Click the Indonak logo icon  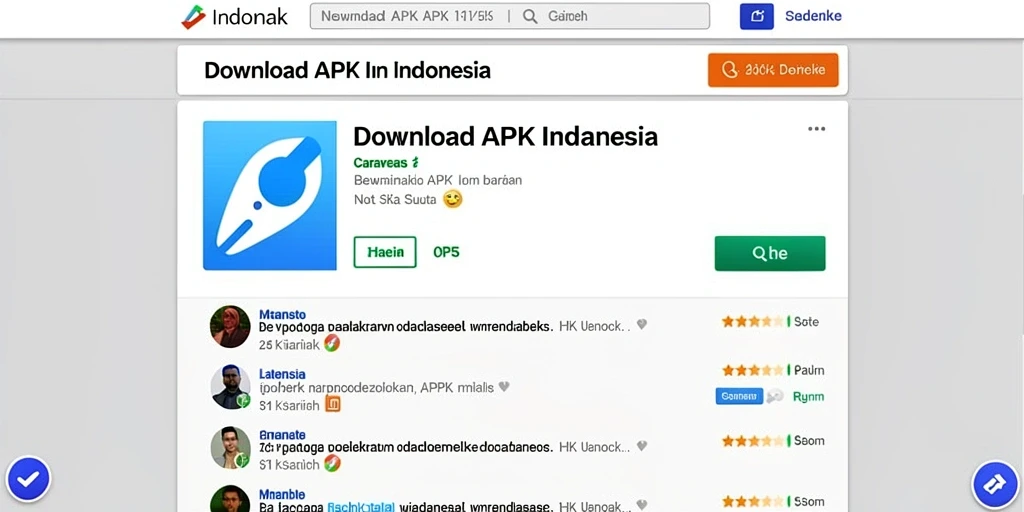(x=193, y=17)
